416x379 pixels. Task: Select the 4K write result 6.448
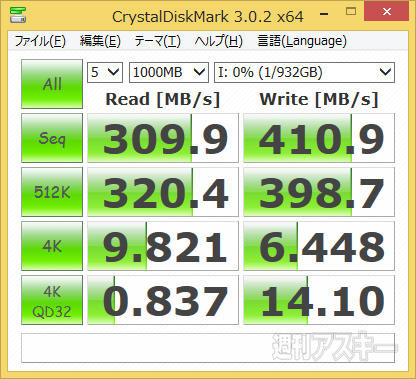(x=319, y=246)
